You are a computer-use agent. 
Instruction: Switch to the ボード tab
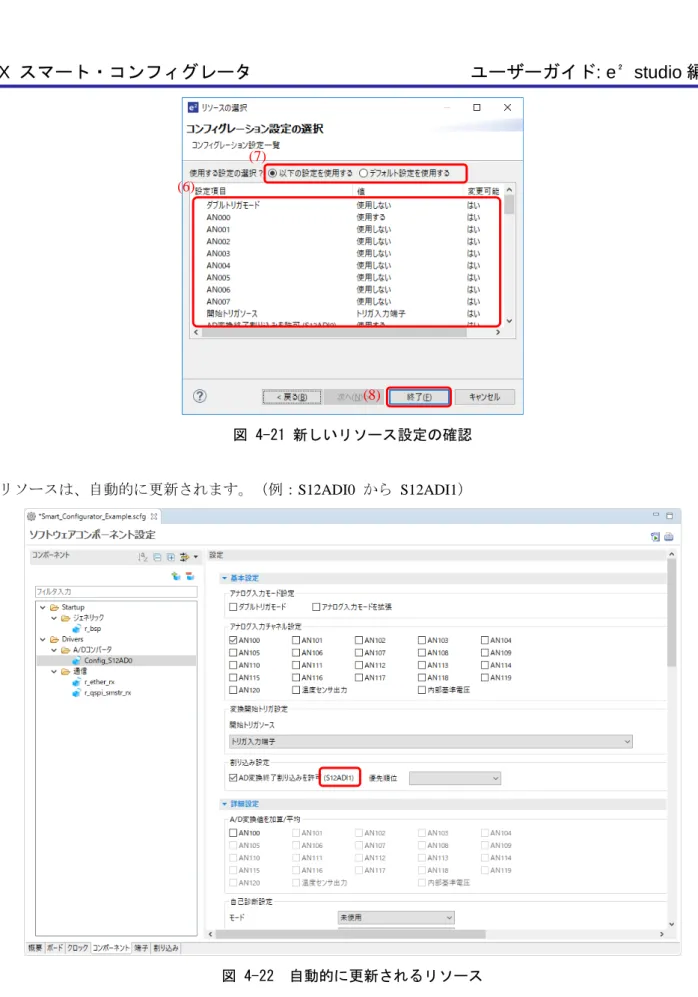(55, 948)
